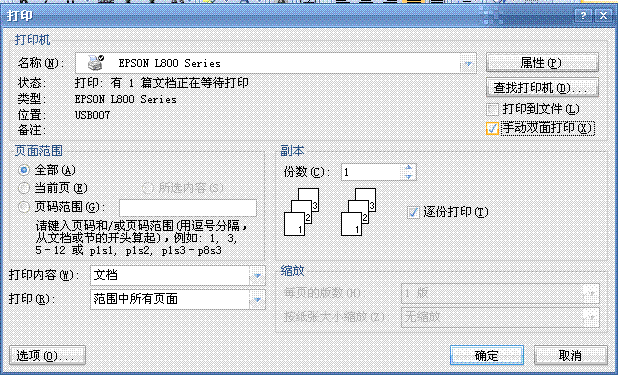Click the 选项 options button
Screen dimensions: 618x375
tap(47, 355)
